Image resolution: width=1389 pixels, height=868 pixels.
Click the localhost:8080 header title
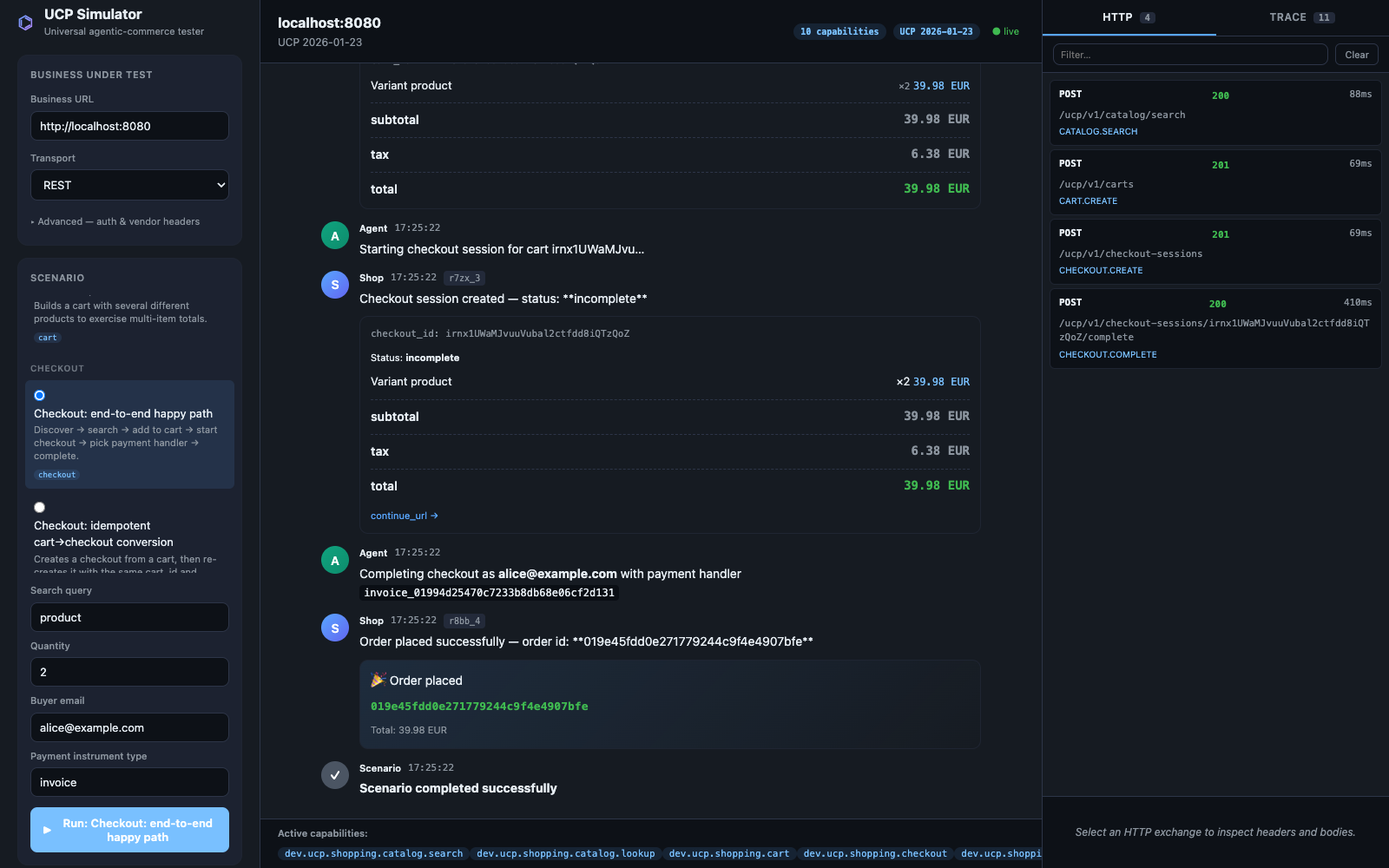pyautogui.click(x=329, y=23)
